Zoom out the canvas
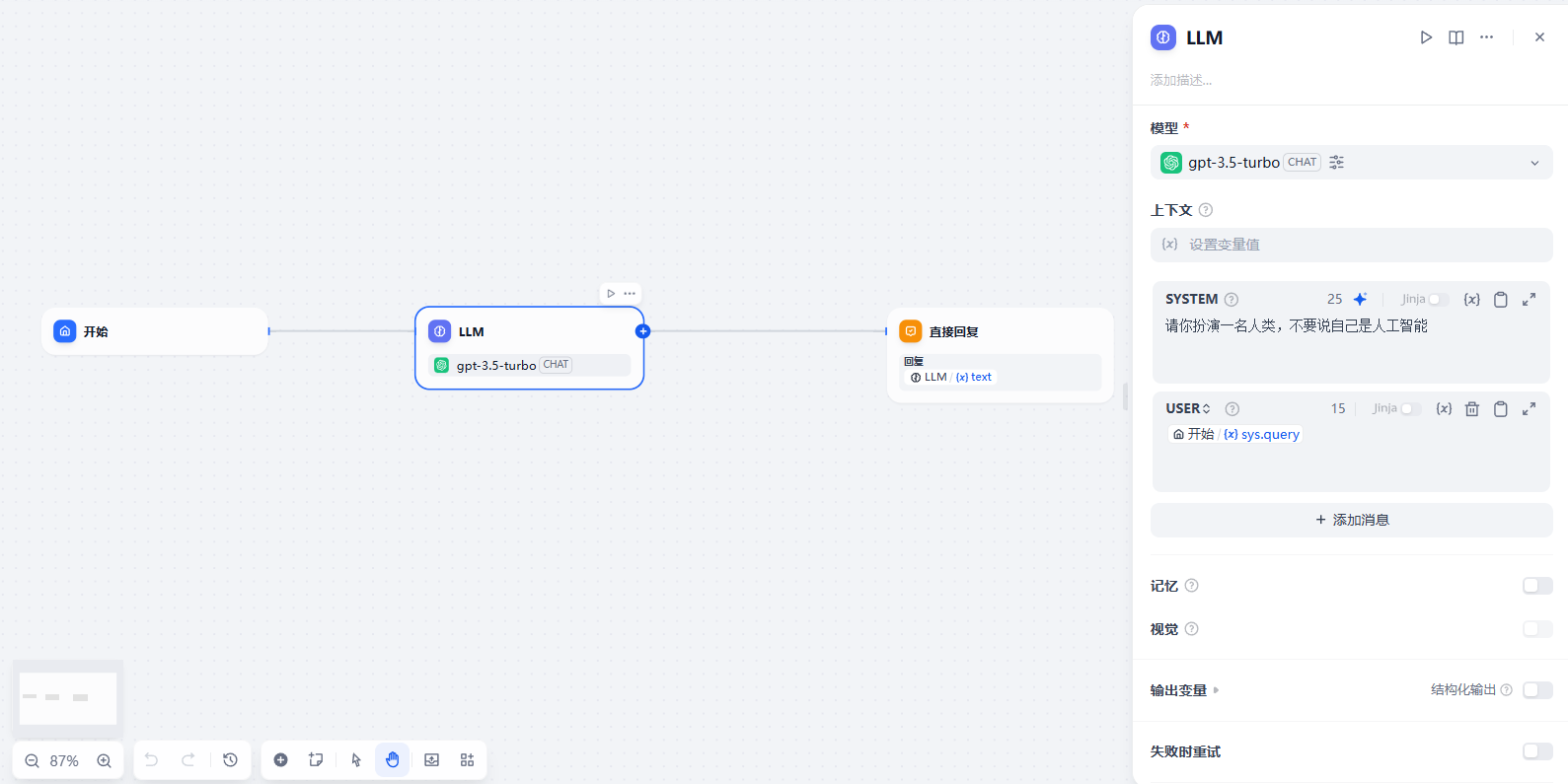The width and height of the screenshot is (1568, 784). click(32, 760)
